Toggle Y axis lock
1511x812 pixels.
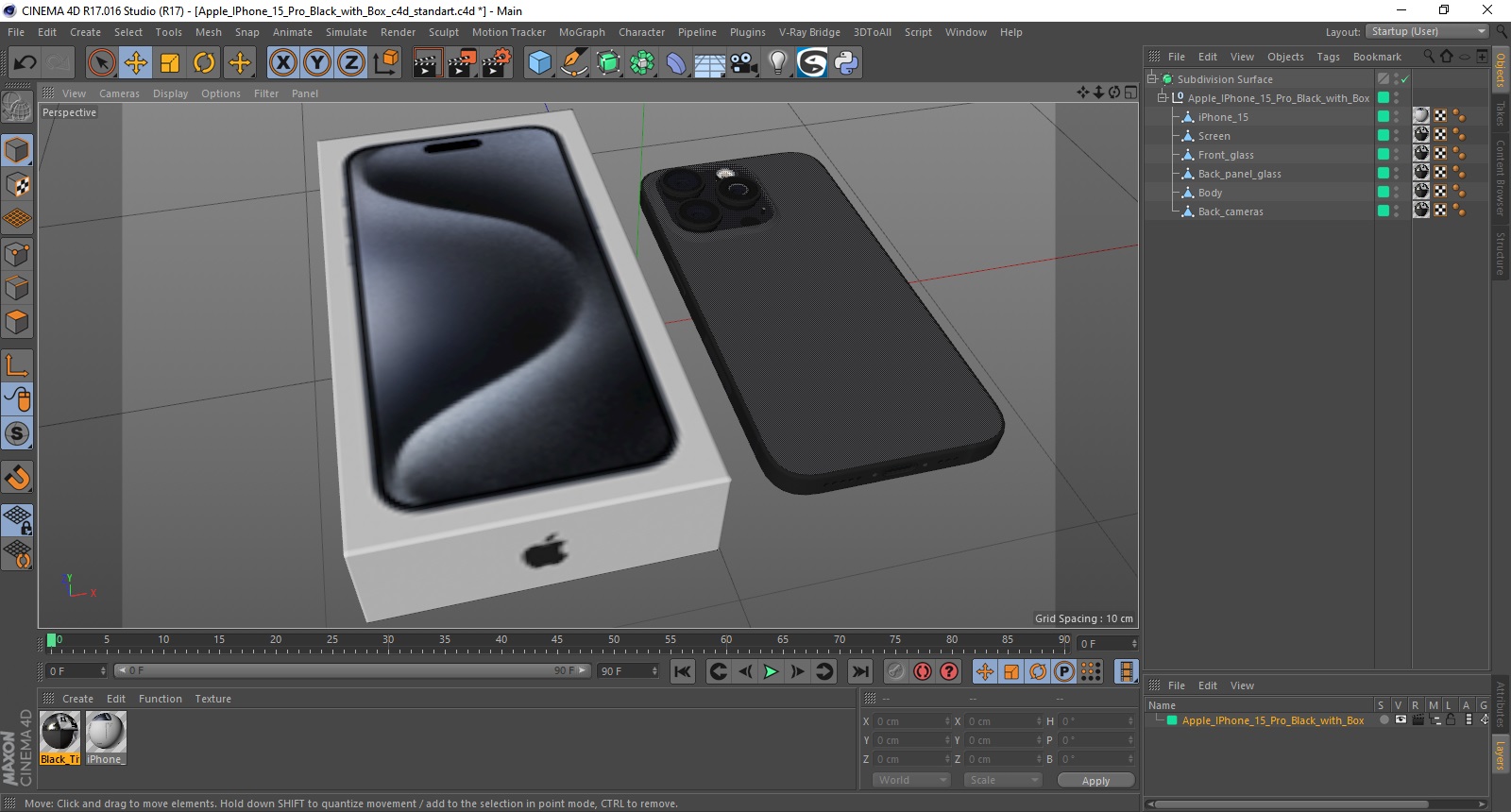tap(316, 63)
